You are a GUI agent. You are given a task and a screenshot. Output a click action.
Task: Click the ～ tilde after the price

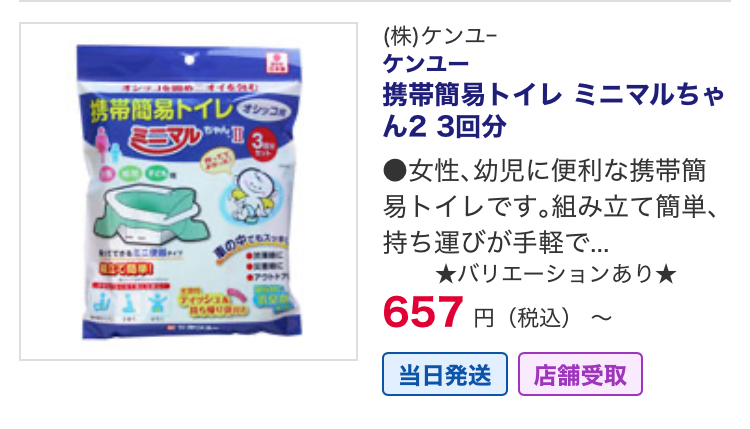602,318
